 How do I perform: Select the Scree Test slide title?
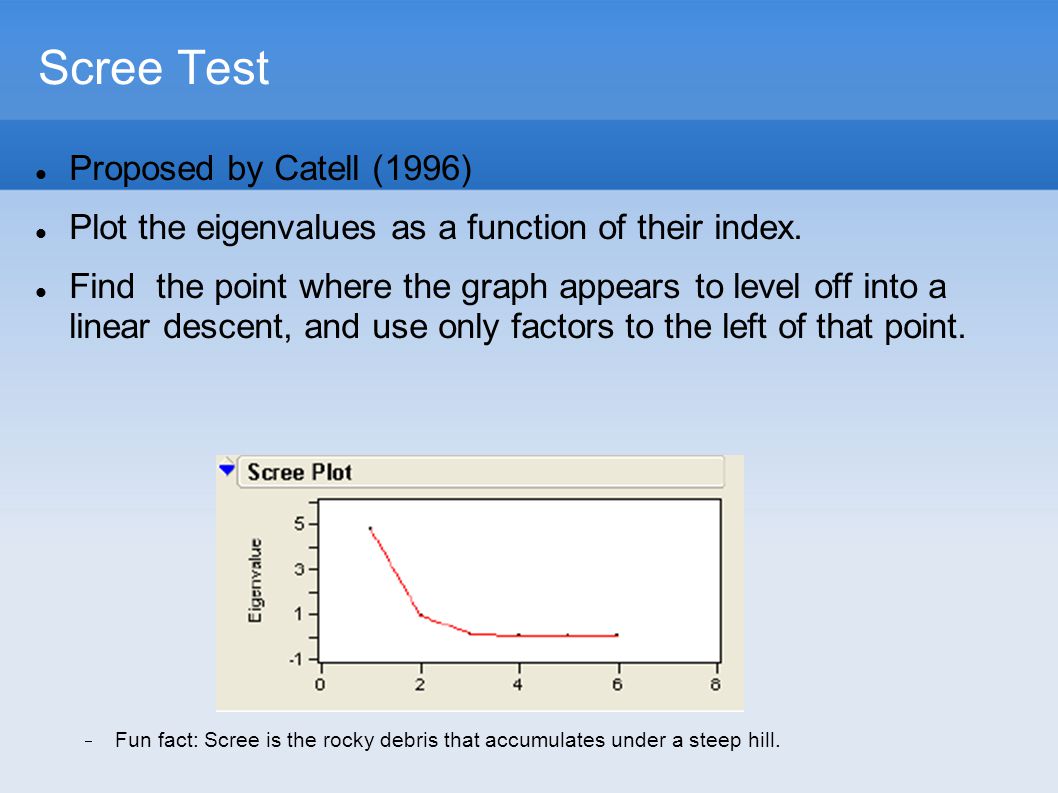154,67
